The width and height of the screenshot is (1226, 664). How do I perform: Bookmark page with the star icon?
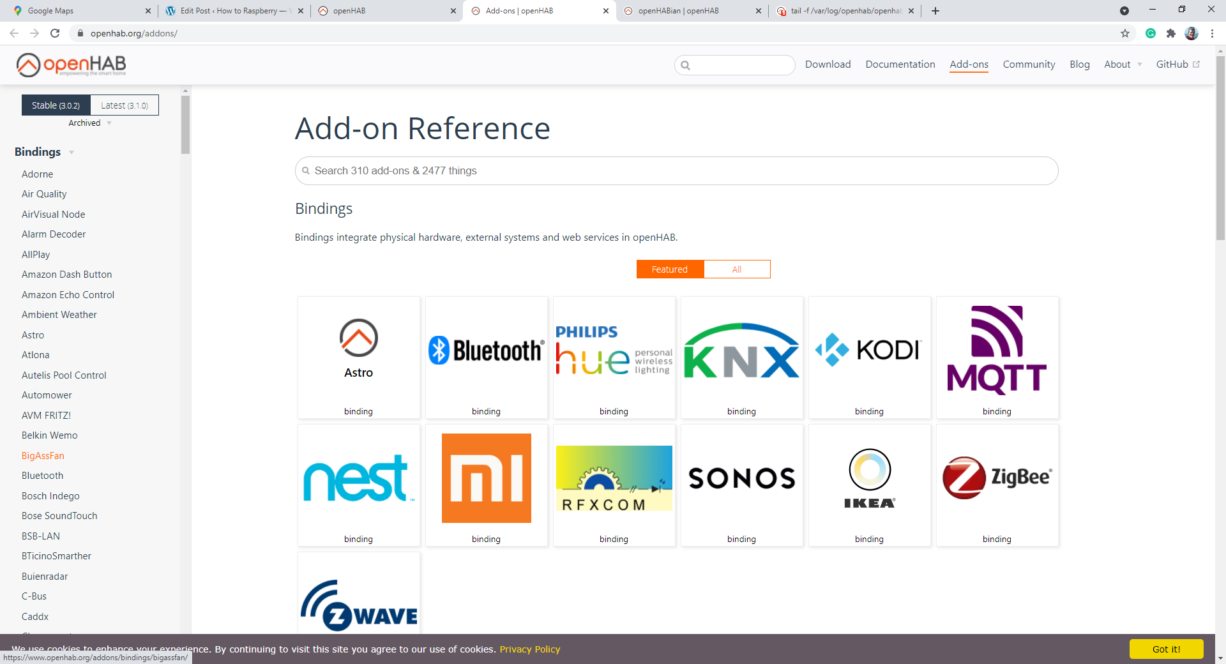1125,33
